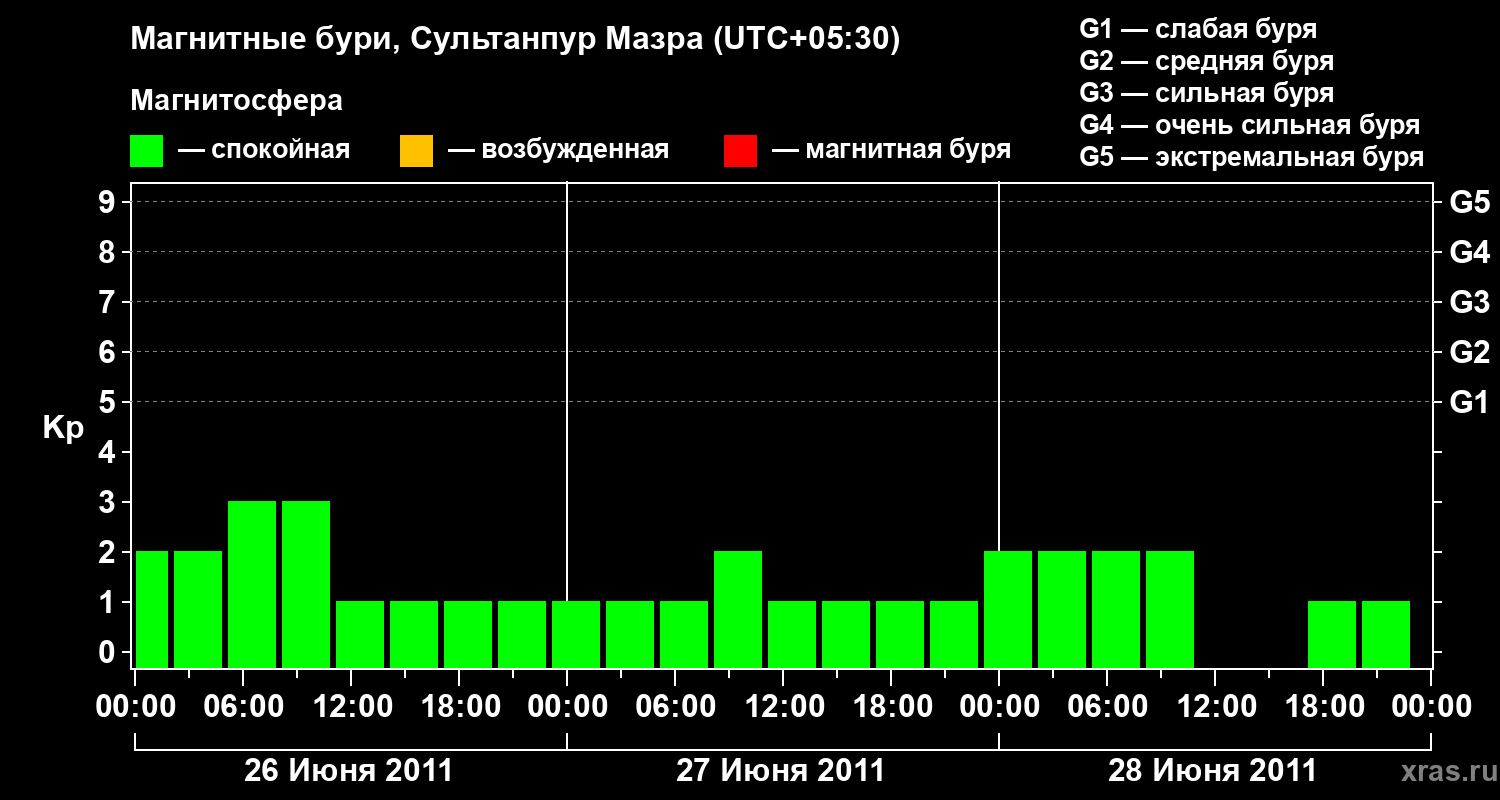Click the G5 storm level label
Image resolution: width=1500 pixels, height=800 pixels.
pyautogui.click(x=1469, y=202)
